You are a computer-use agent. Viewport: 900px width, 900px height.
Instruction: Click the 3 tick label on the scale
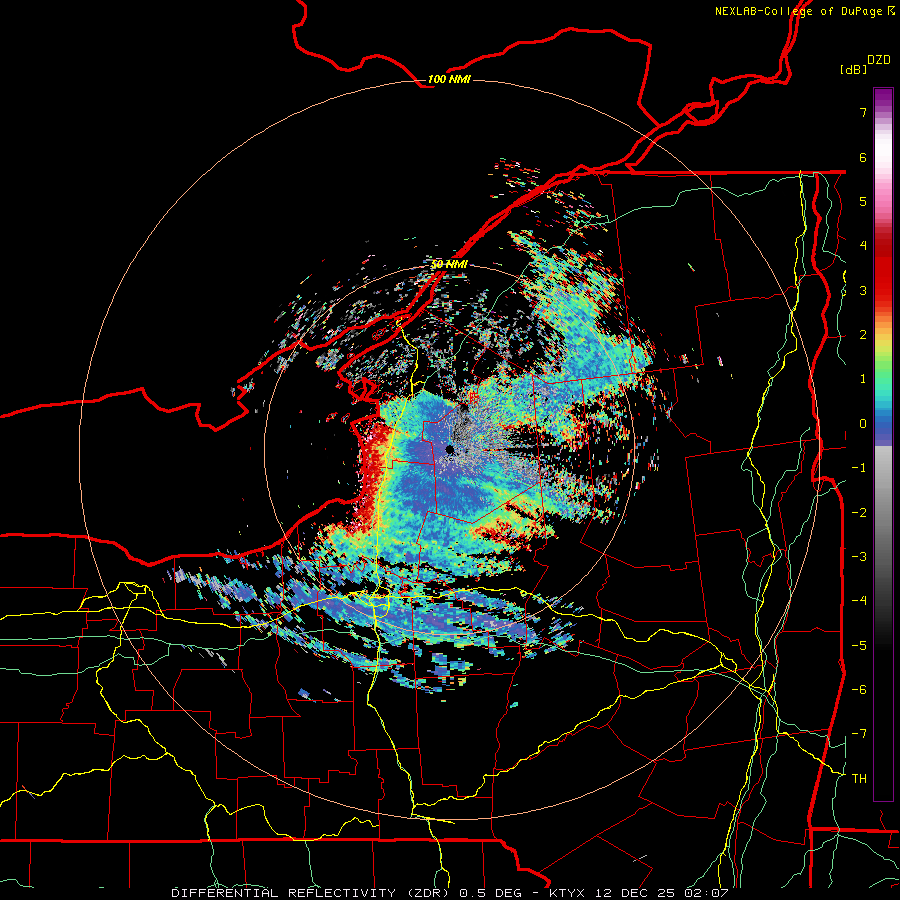[863, 290]
